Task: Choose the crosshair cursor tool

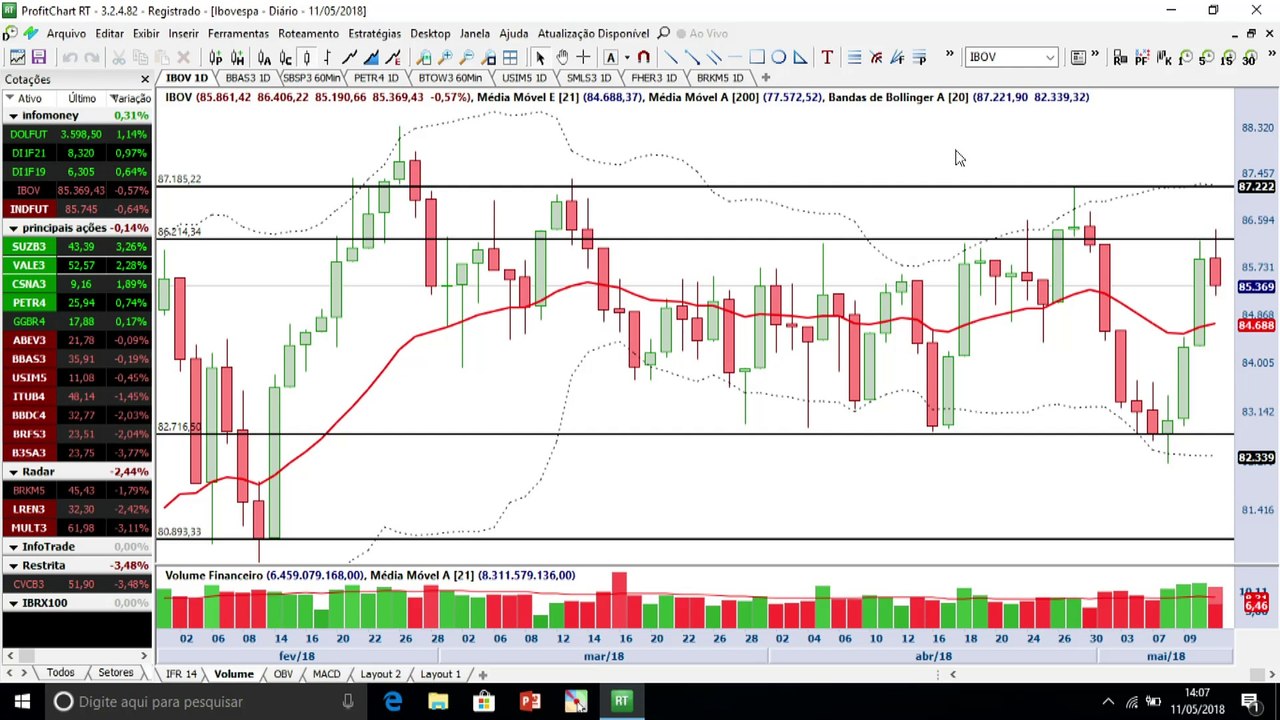Action: point(584,57)
